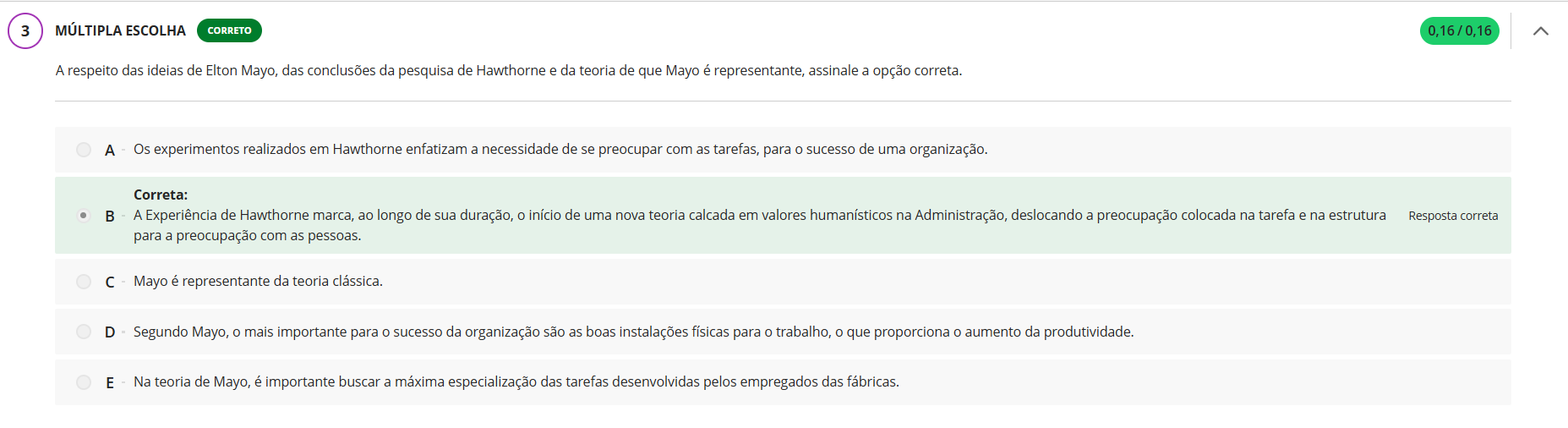Click the green CORRETO badge

[x=229, y=30]
